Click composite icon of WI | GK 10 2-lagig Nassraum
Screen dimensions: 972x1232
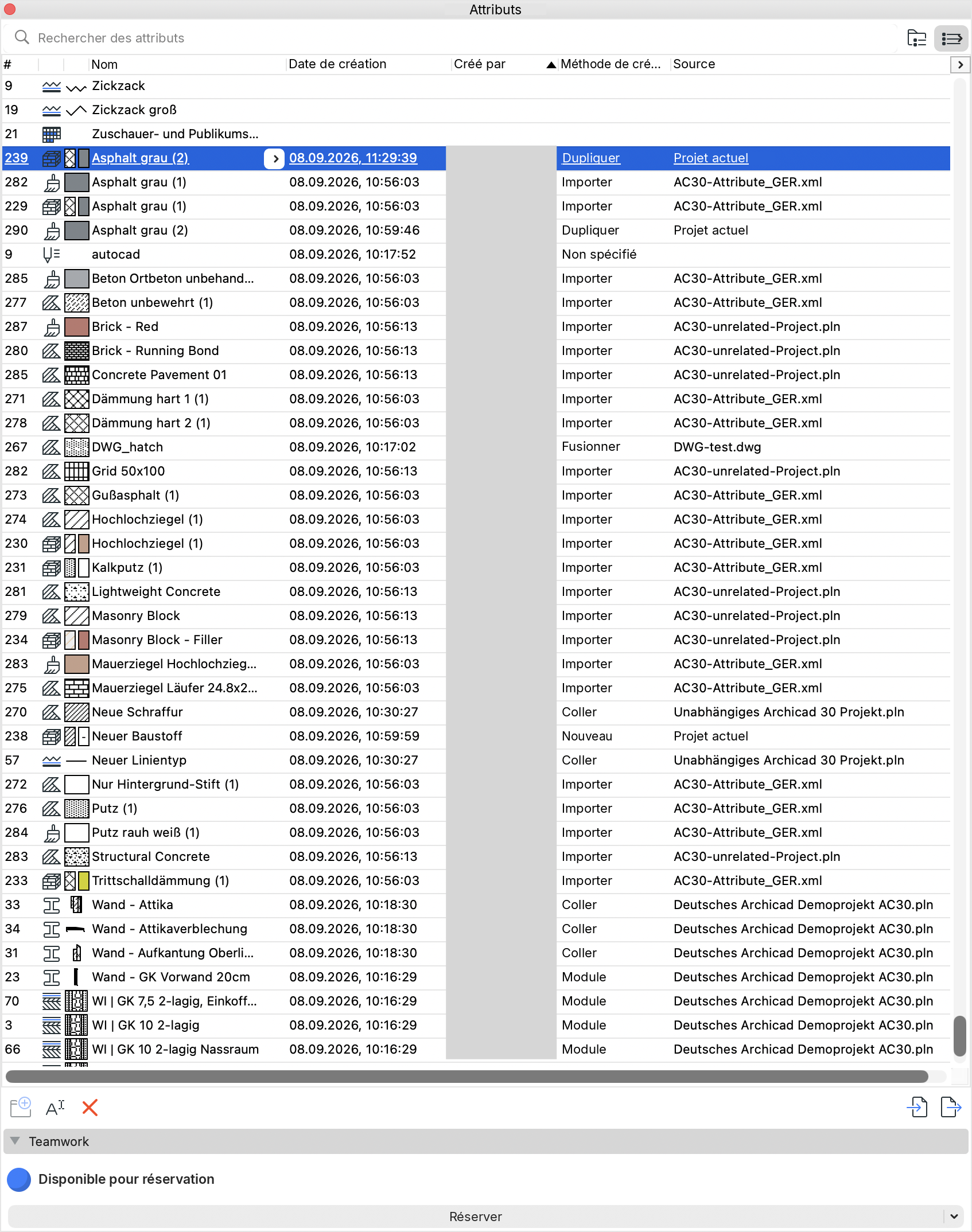pyautogui.click(x=52, y=1050)
